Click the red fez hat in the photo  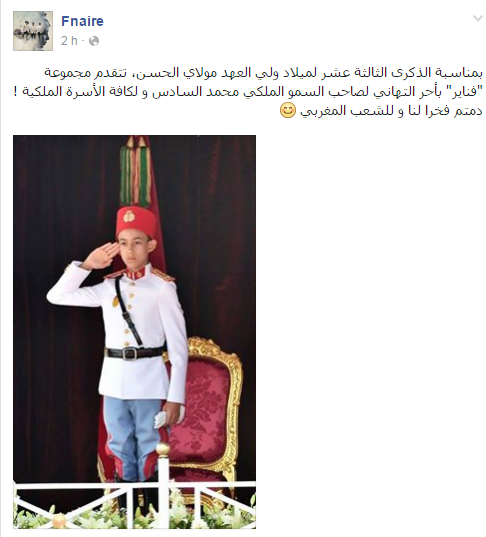pyautogui.click(x=137, y=222)
